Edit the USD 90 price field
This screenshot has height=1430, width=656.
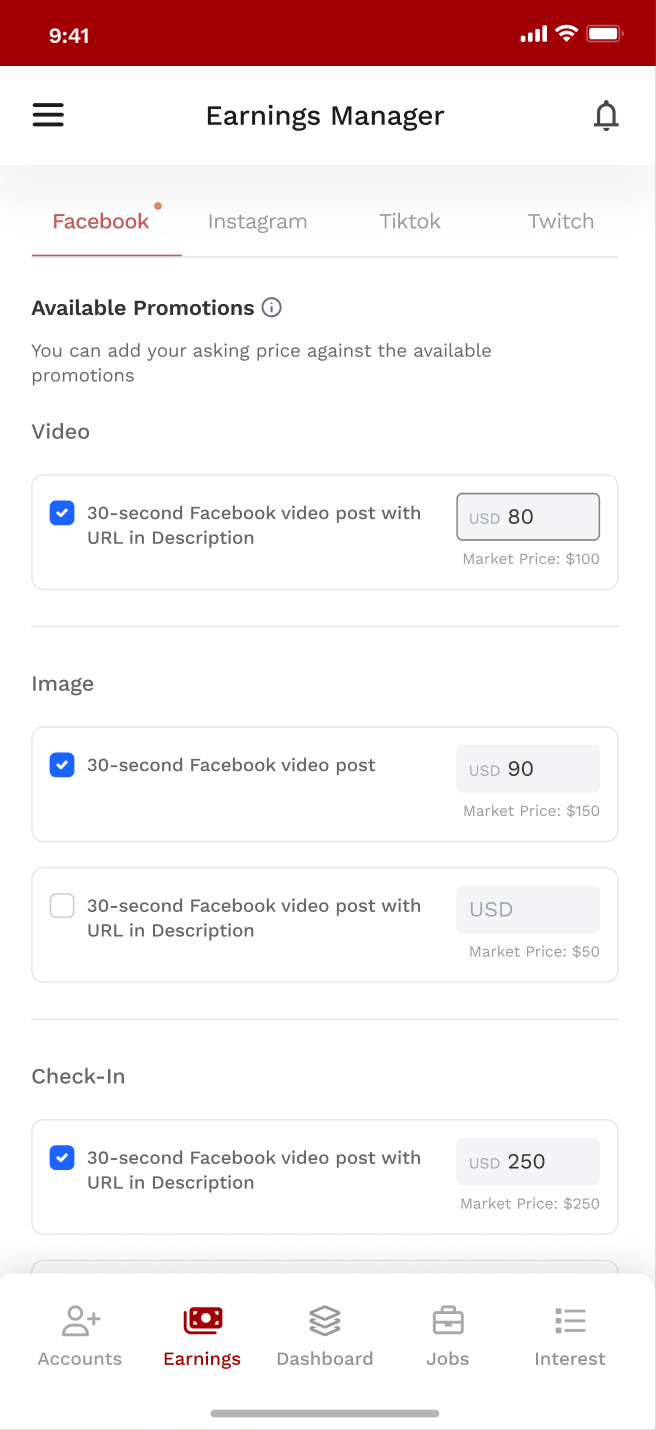tap(528, 769)
